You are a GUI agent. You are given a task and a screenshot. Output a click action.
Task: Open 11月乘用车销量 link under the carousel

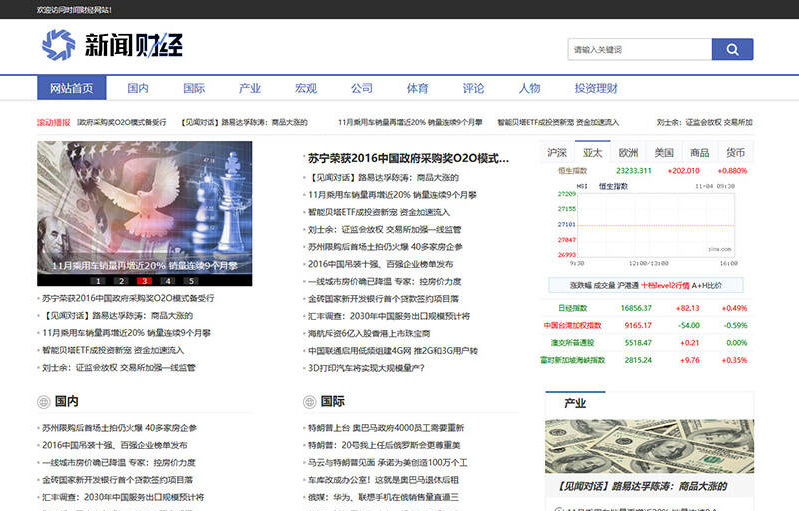pos(126,333)
